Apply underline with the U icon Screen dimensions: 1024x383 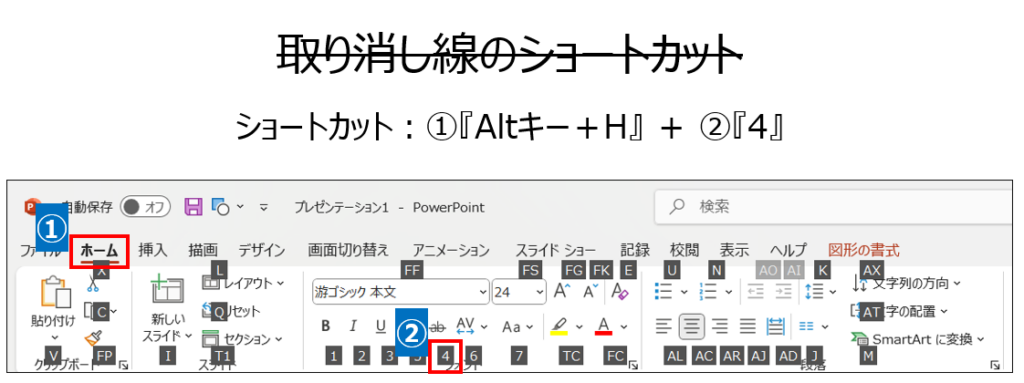point(381,325)
